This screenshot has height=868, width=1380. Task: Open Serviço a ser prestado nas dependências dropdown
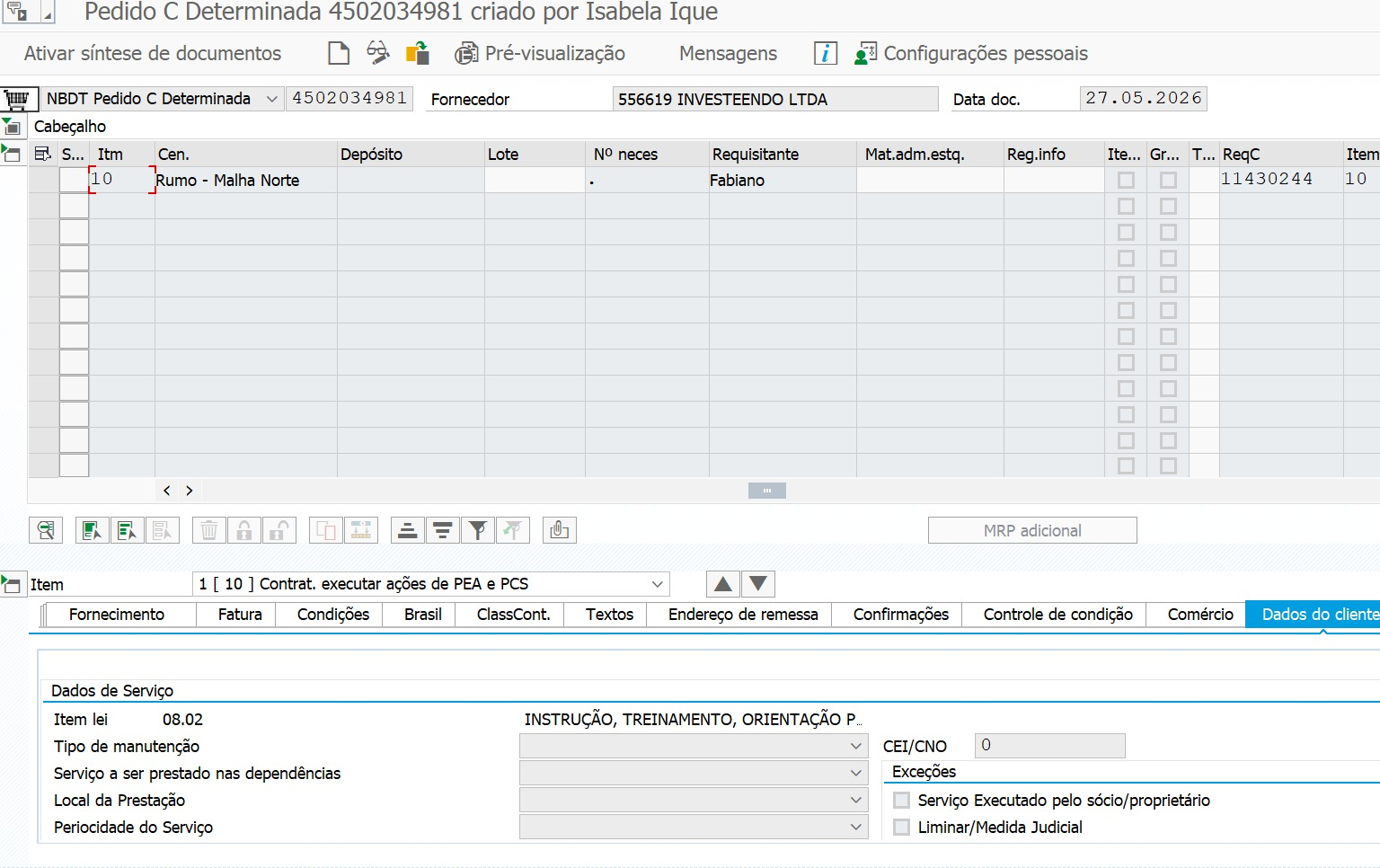(x=856, y=773)
